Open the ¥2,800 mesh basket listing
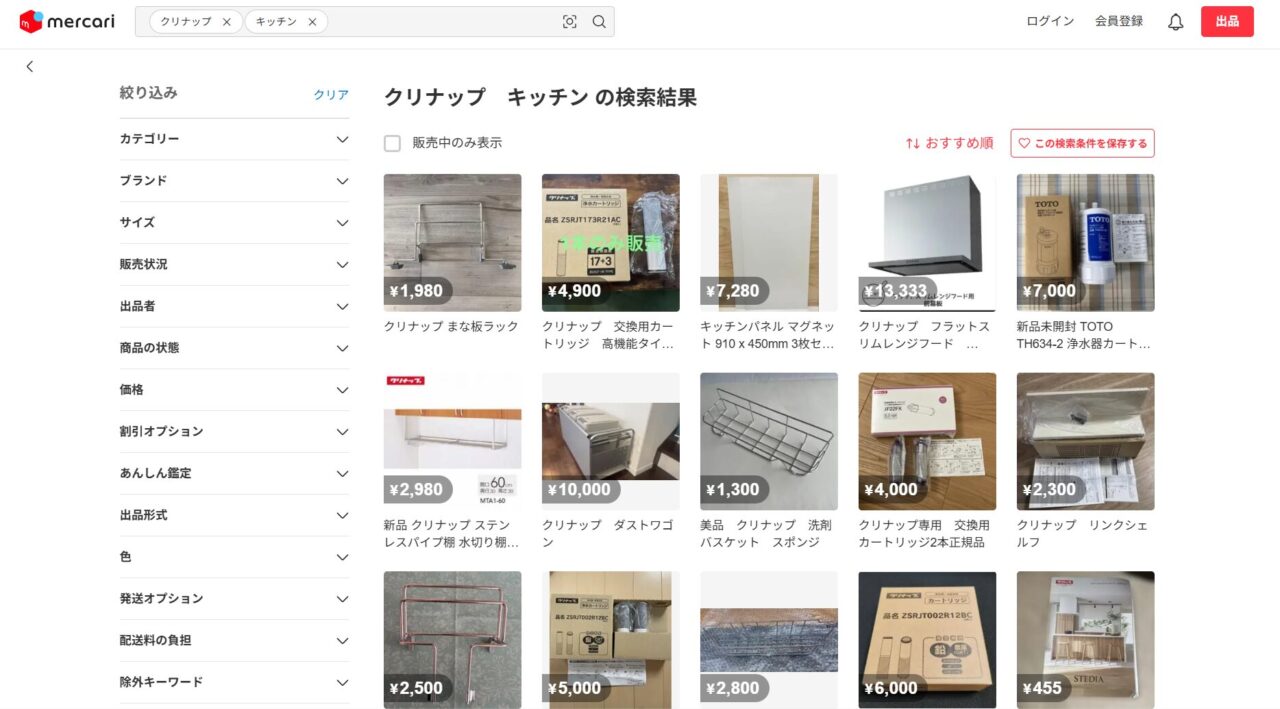This screenshot has height=709, width=1280. 769,640
